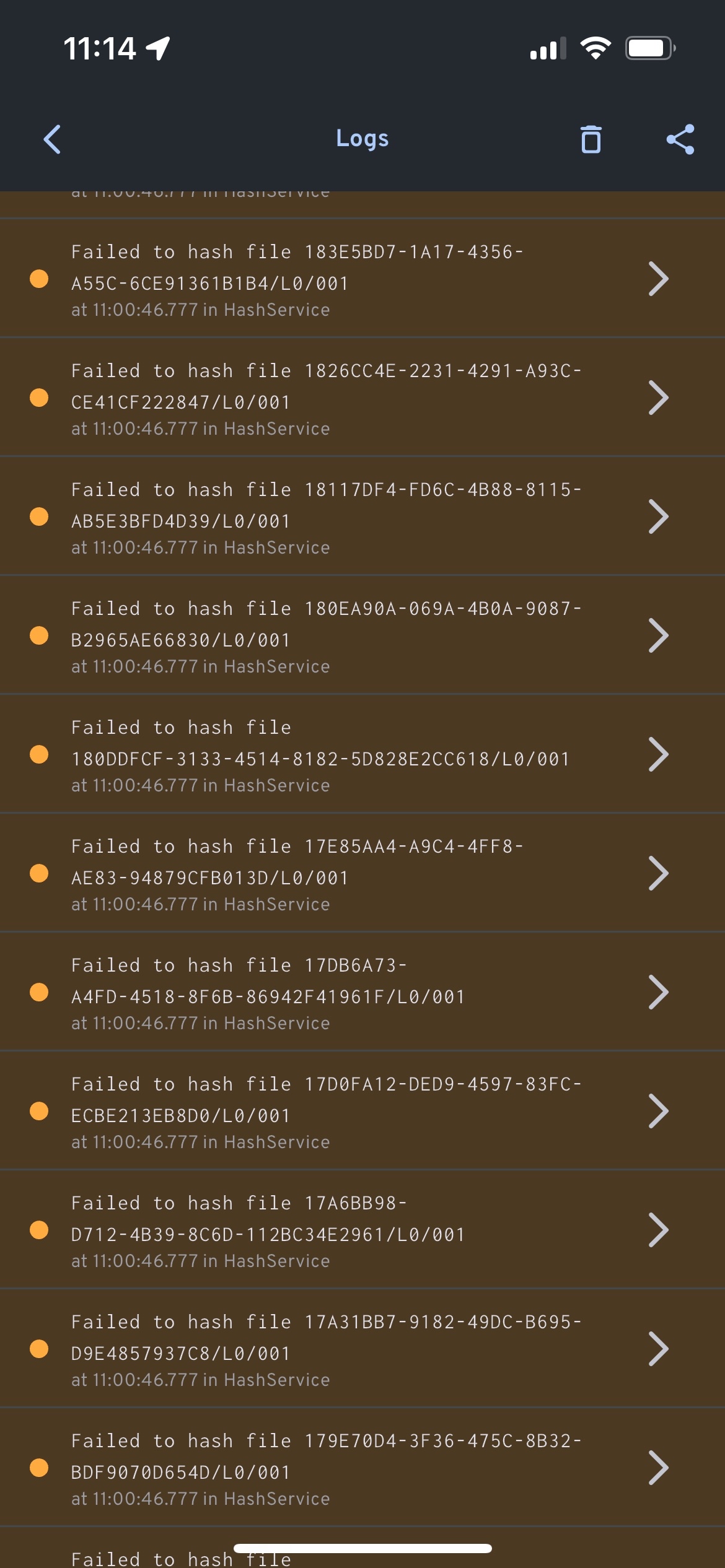Tap the home indicator bar
The image size is (725, 1568).
[362, 1548]
